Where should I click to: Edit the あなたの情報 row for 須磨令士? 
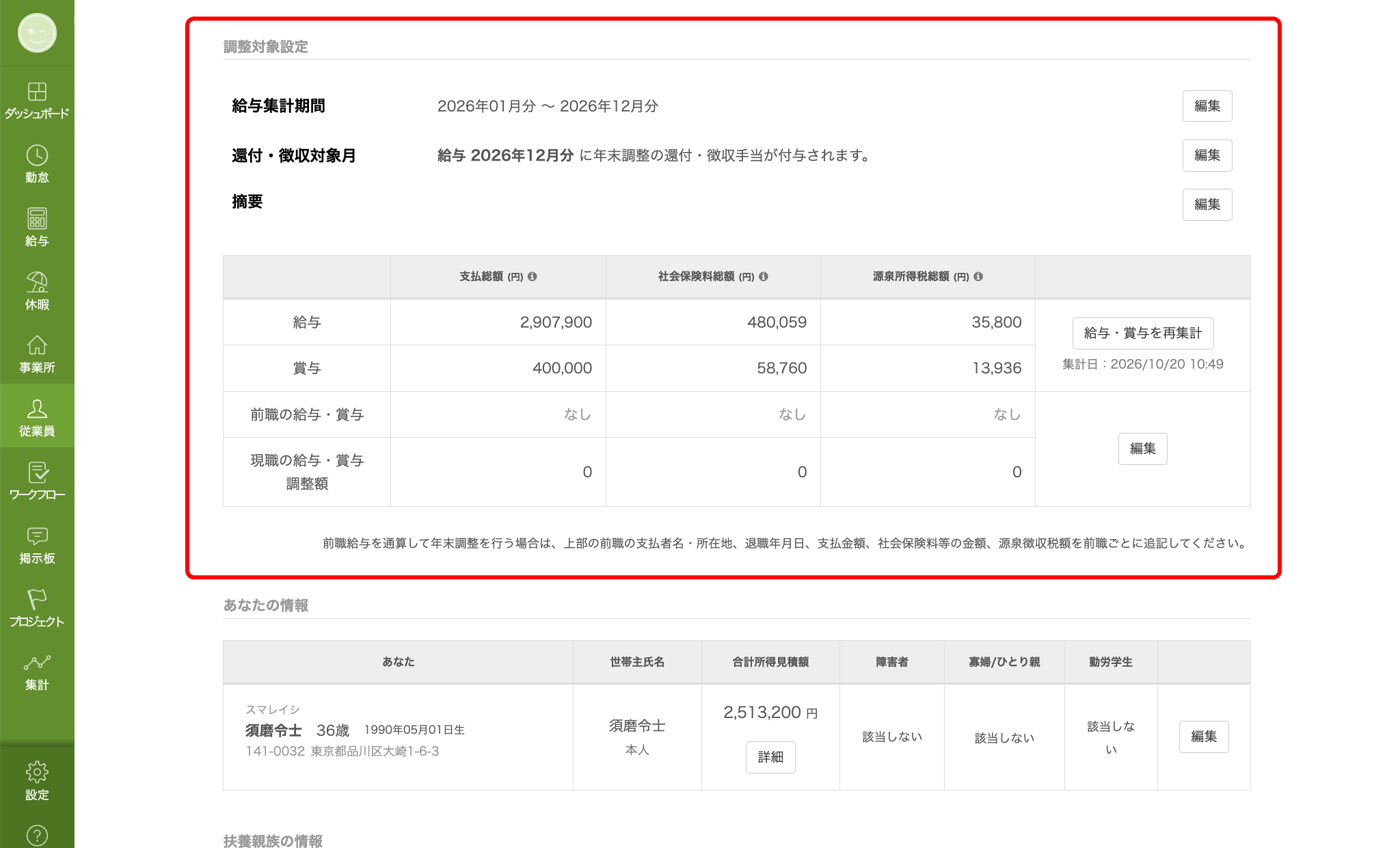[1204, 737]
